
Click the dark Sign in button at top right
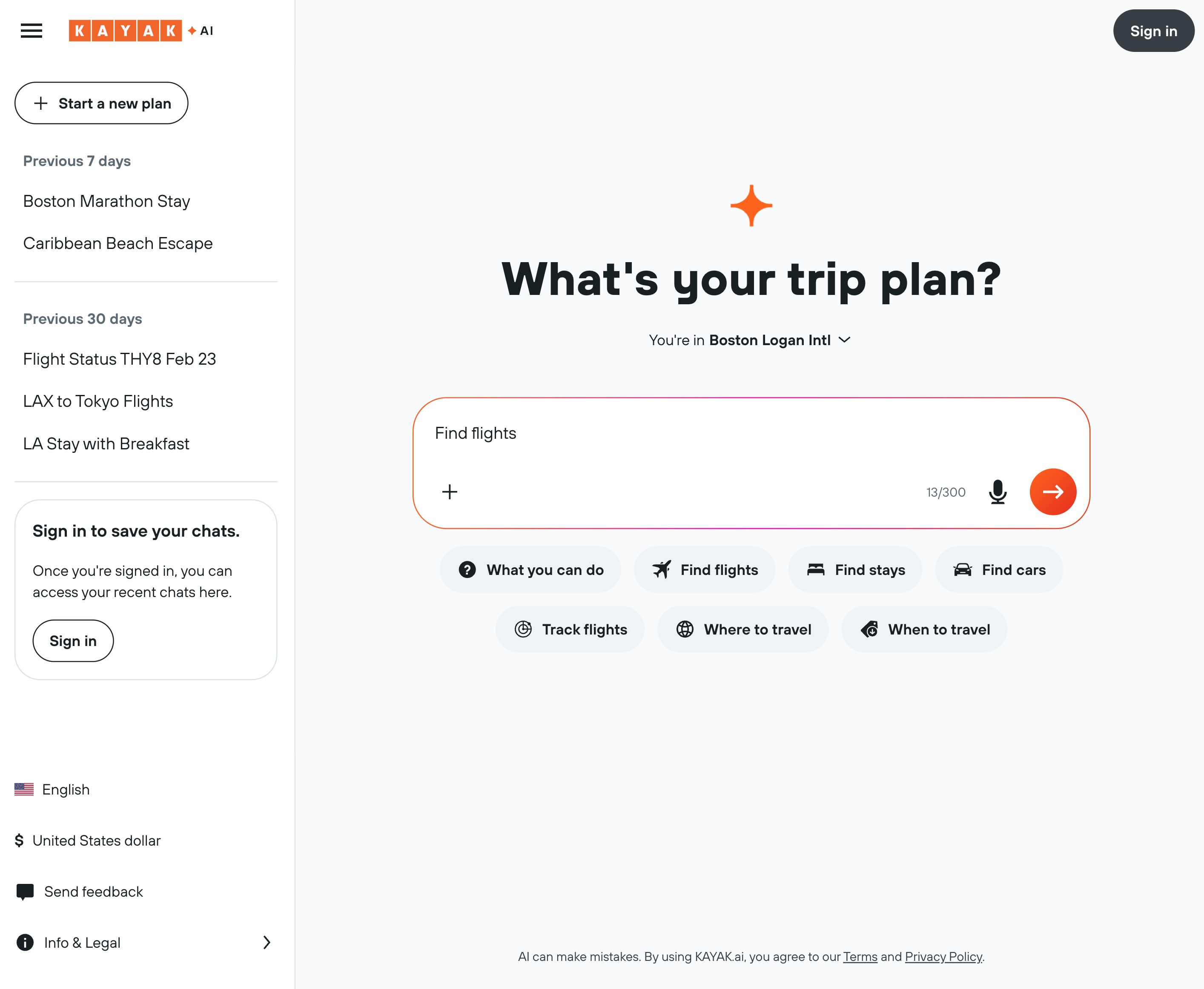(x=1153, y=31)
